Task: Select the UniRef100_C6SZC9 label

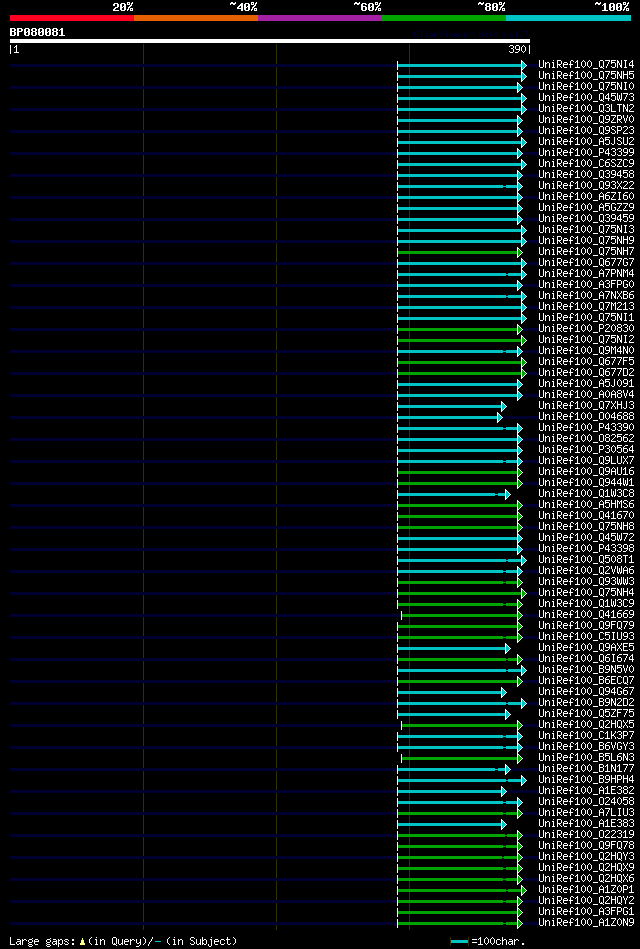Action: [x=586, y=164]
